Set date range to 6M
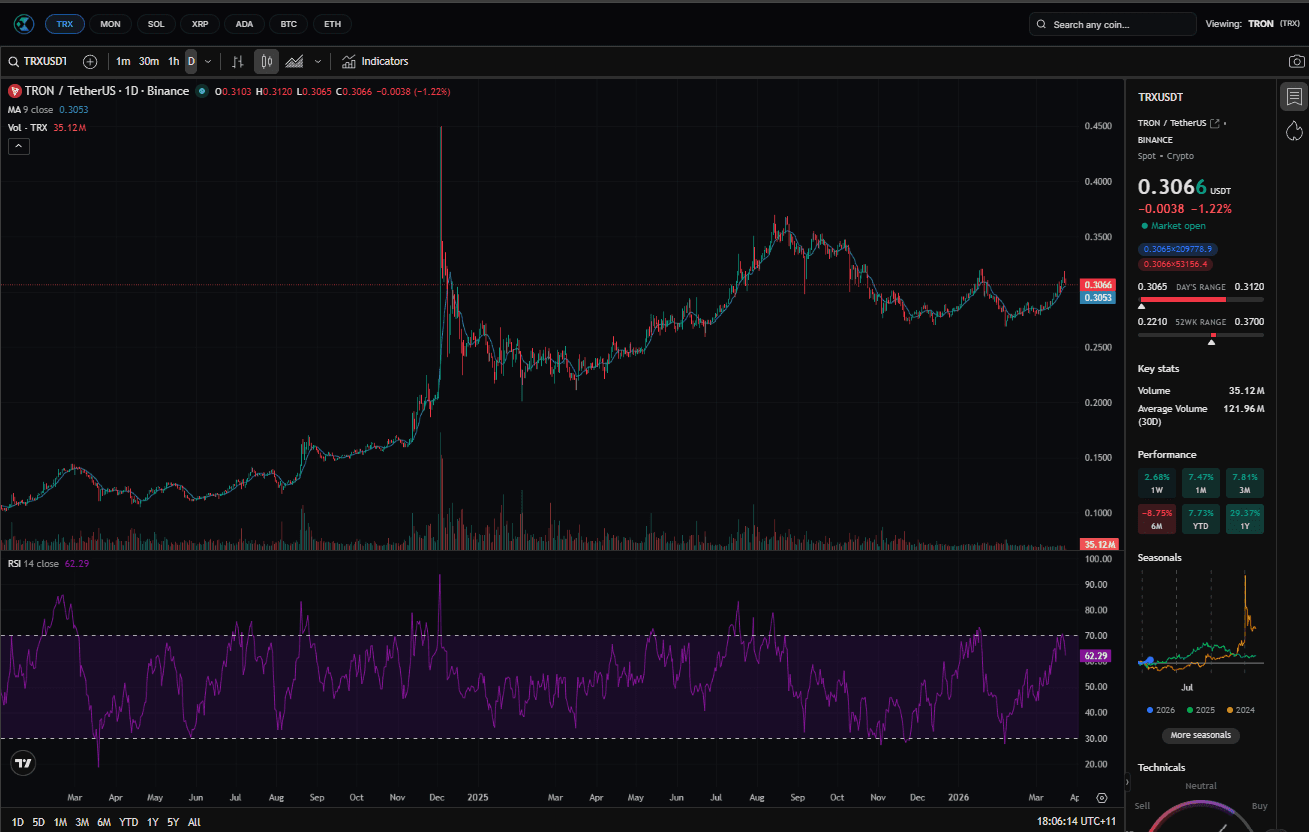The height and width of the screenshot is (832, 1309). click(x=104, y=822)
